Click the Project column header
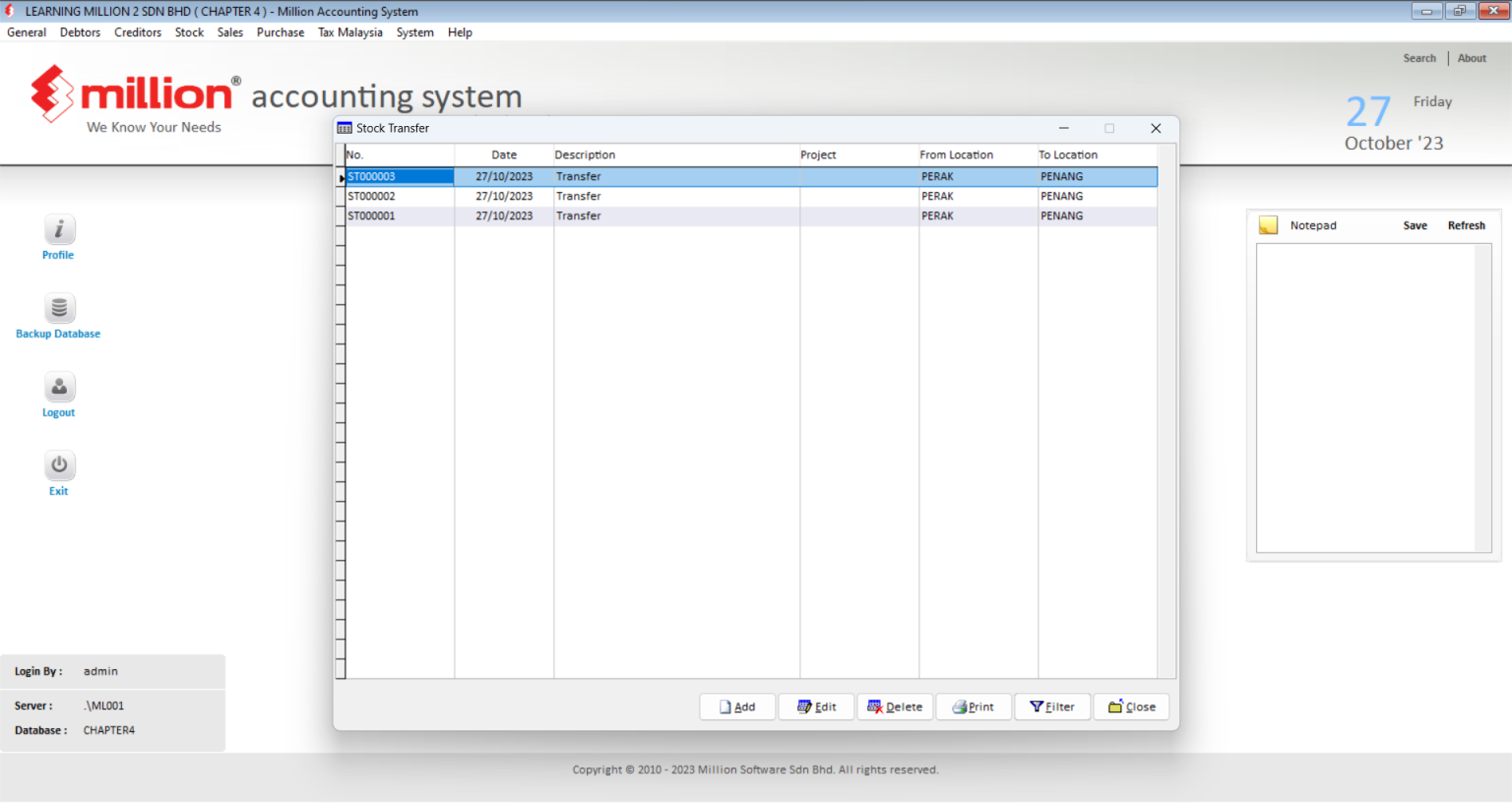The width and height of the screenshot is (1512, 803). click(859, 154)
